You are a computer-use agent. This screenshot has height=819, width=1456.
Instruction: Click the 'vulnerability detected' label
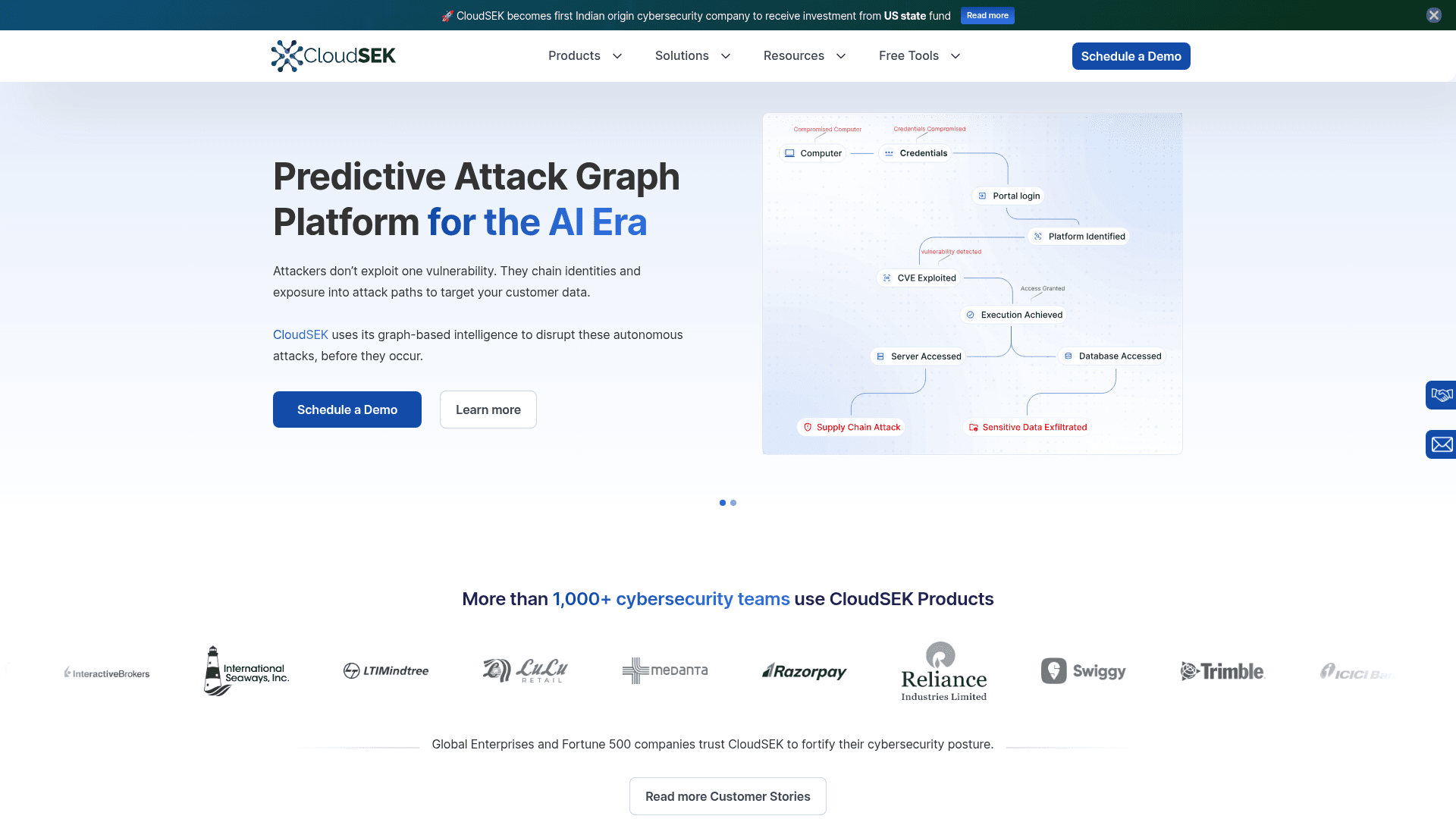coord(951,252)
